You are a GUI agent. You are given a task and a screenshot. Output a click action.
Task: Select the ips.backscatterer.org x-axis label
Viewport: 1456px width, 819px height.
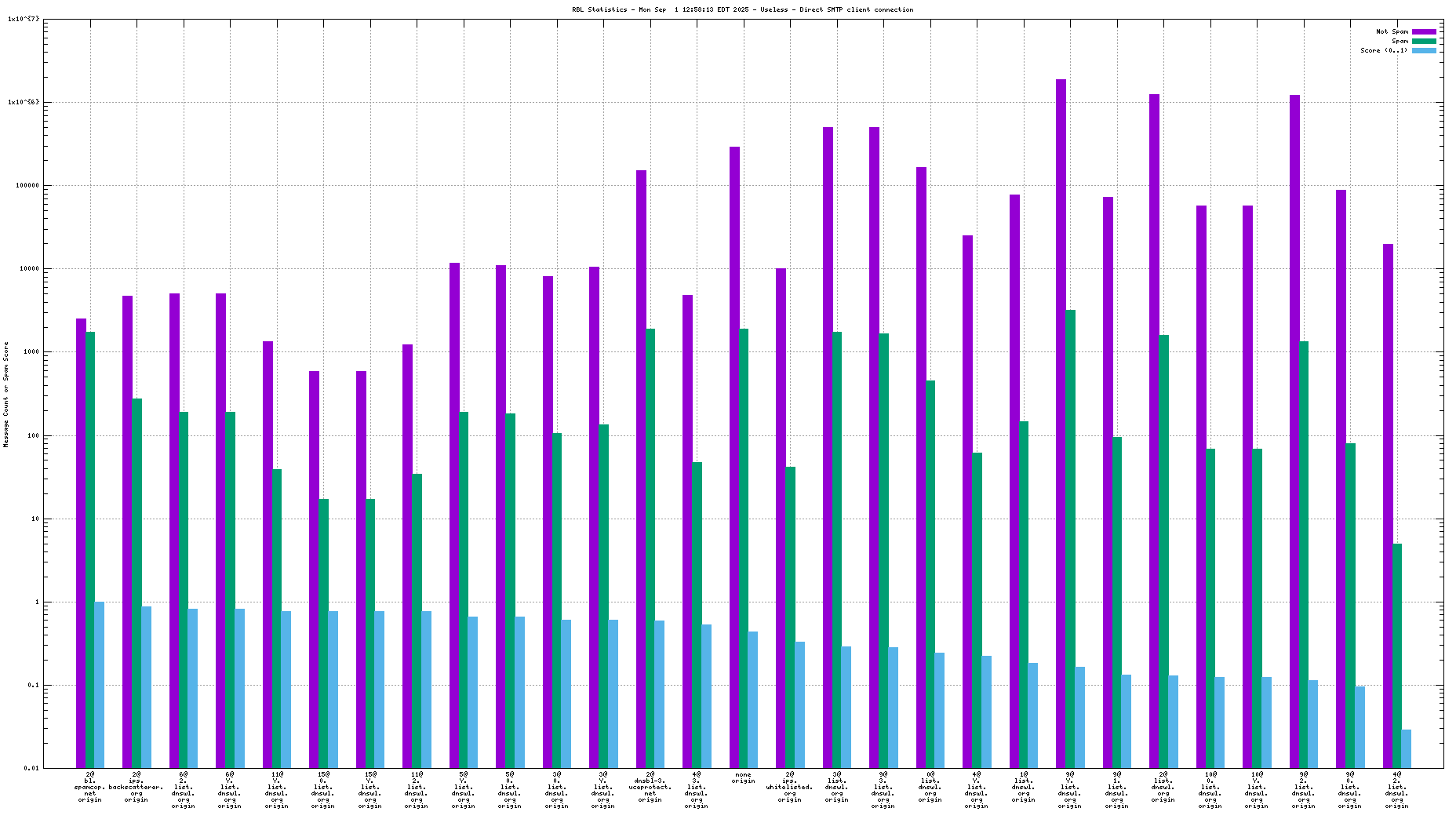point(136,787)
